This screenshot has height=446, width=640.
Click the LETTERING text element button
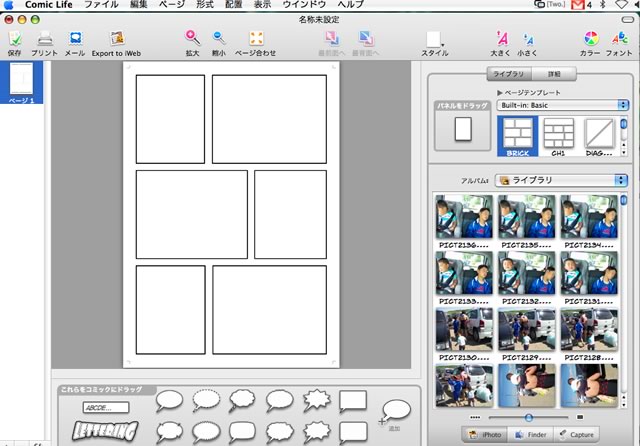pos(103,431)
